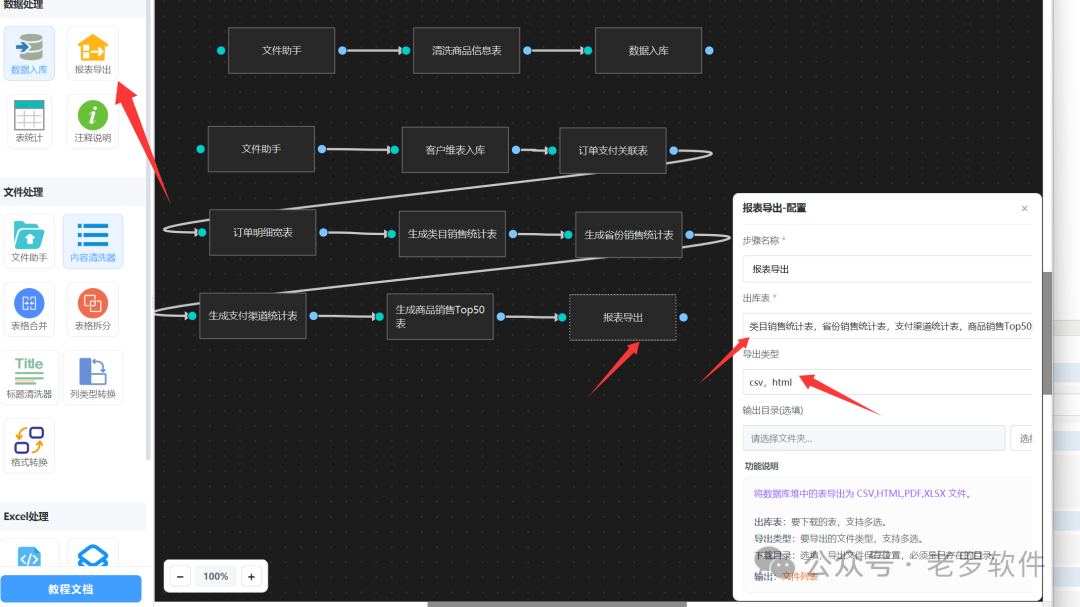Click the horizontal canvas scrollbar

click(x=557, y=604)
